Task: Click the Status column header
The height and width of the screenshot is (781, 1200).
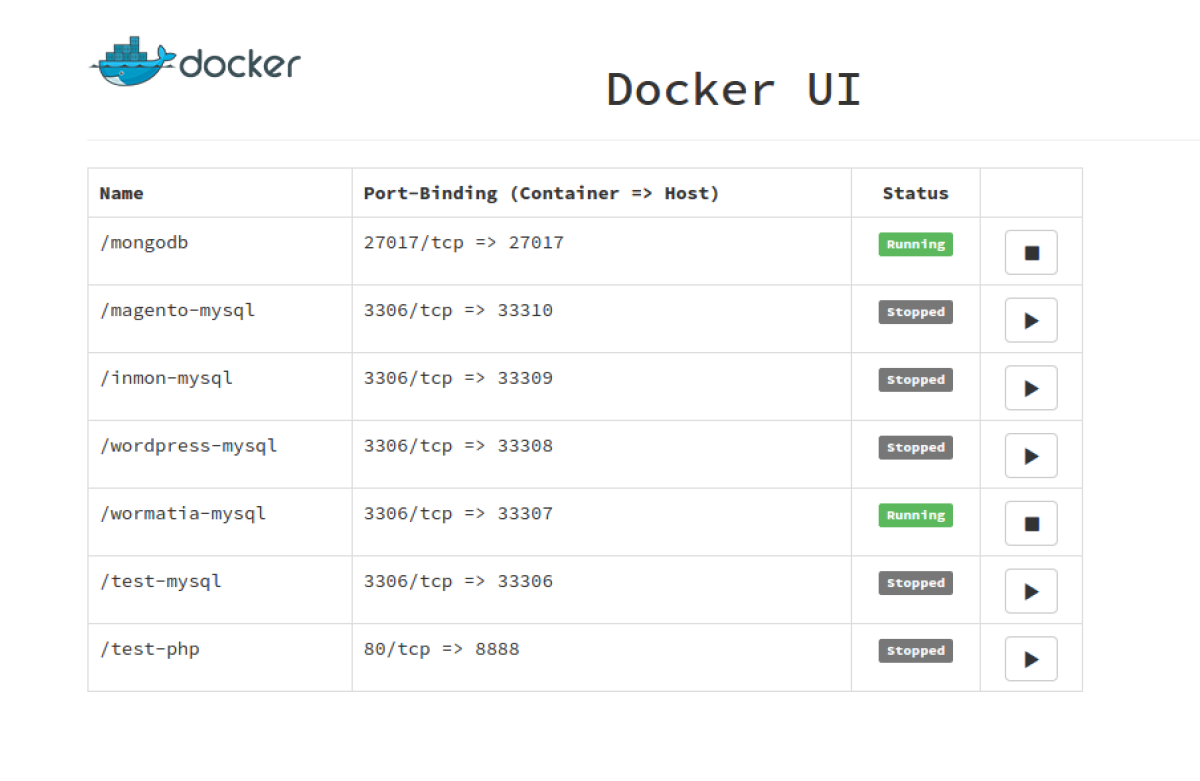Action: tap(915, 193)
